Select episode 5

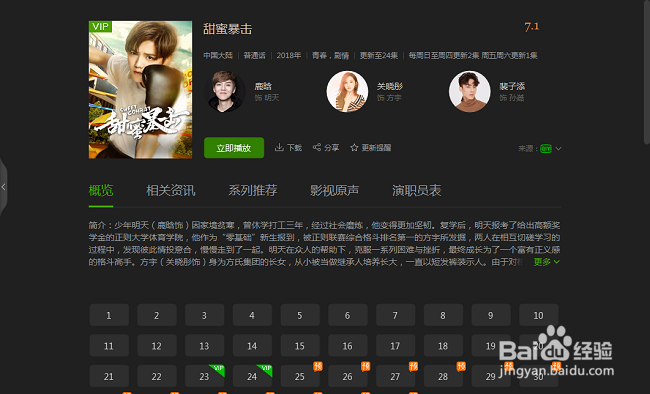300,315
